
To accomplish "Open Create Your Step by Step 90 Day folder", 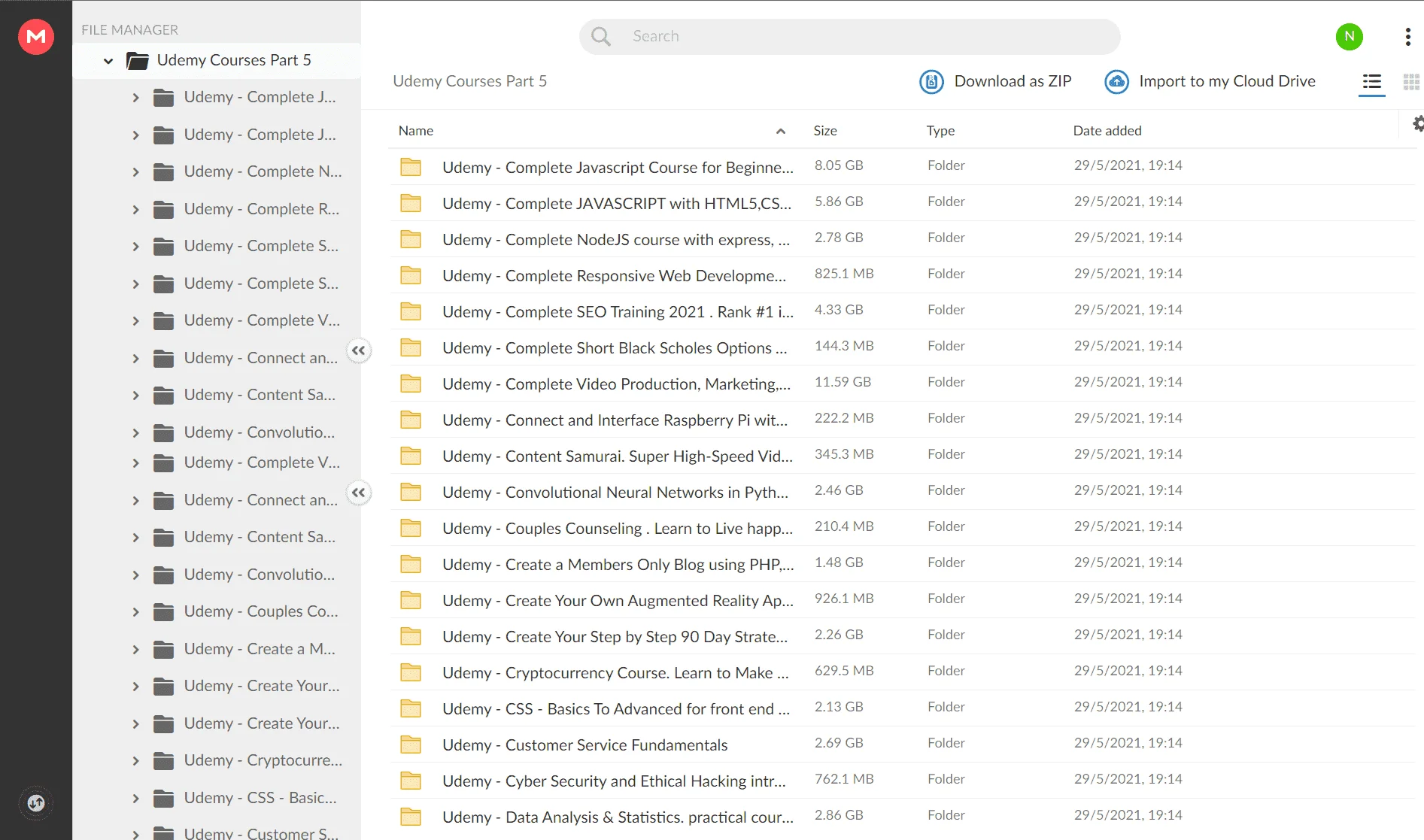I will (615, 636).
